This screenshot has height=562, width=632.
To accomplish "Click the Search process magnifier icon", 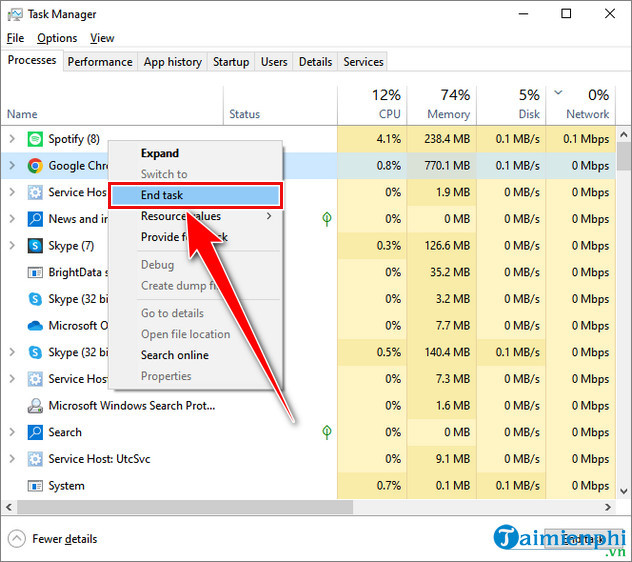I will (x=35, y=432).
